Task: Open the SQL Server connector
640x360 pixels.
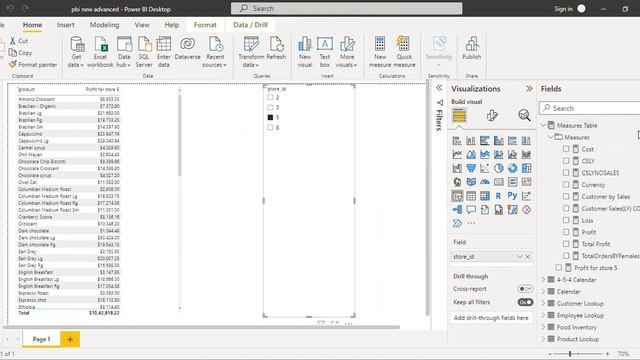Action: (x=144, y=52)
